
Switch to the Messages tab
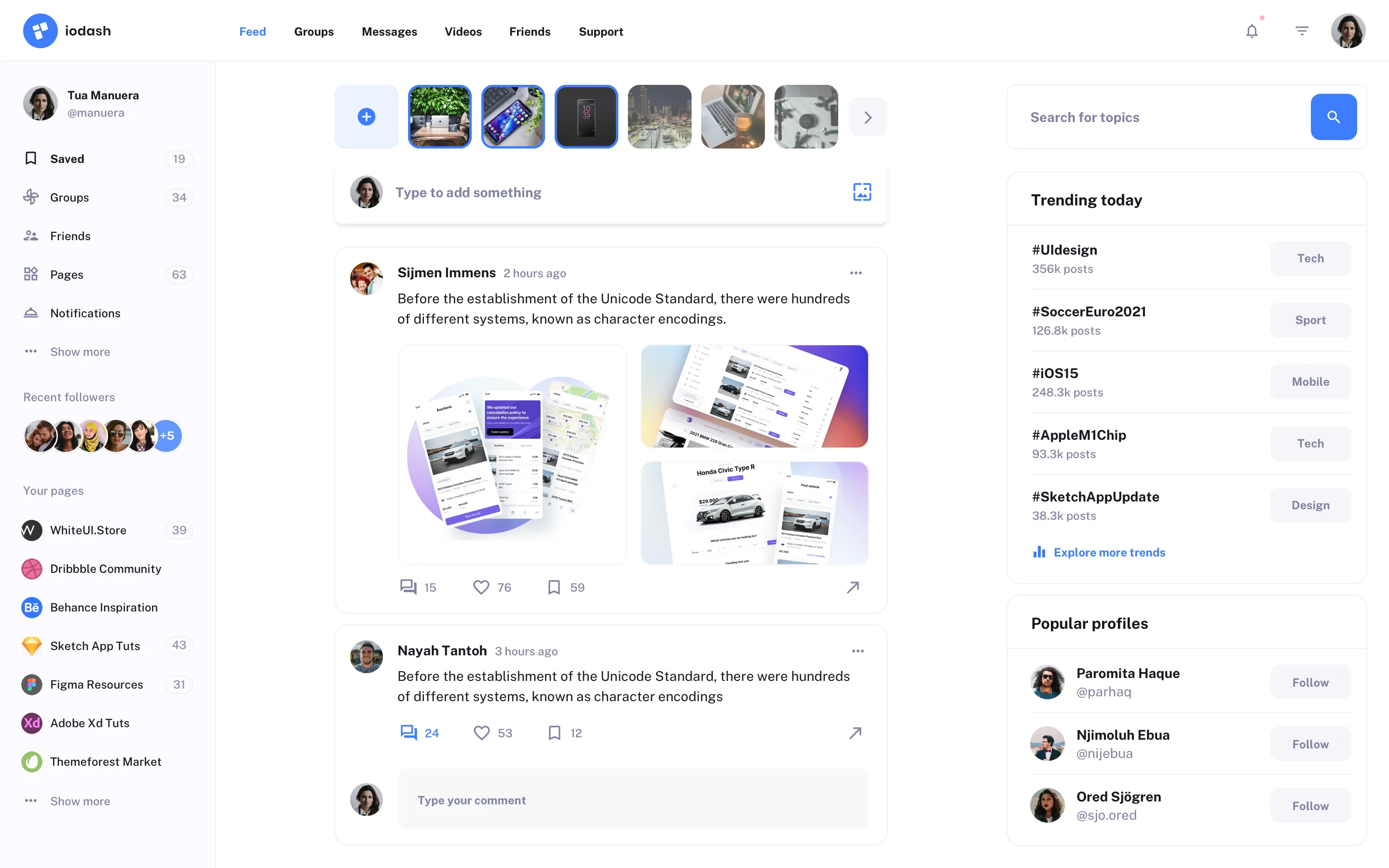(389, 31)
